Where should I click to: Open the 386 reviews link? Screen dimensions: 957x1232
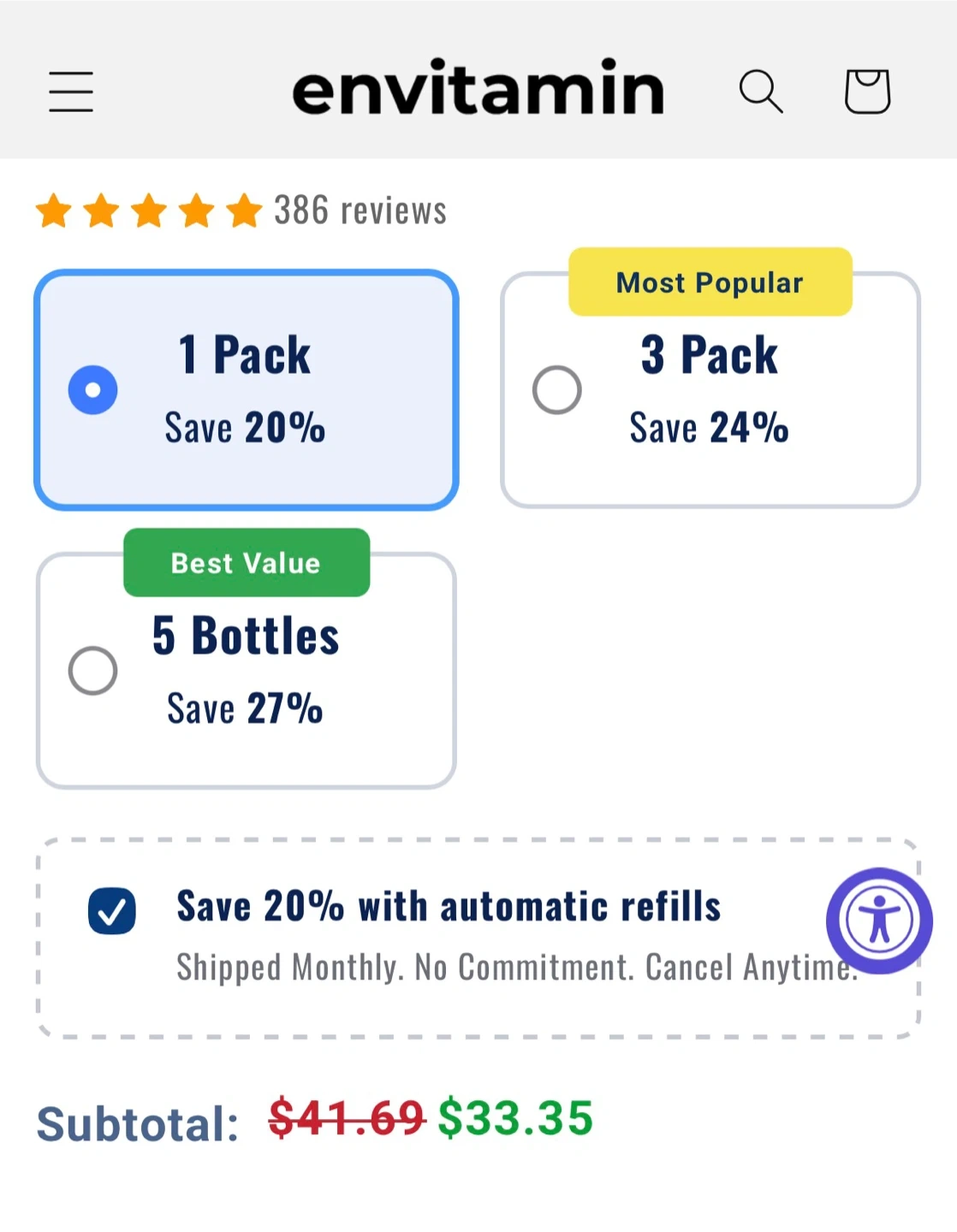tap(360, 210)
